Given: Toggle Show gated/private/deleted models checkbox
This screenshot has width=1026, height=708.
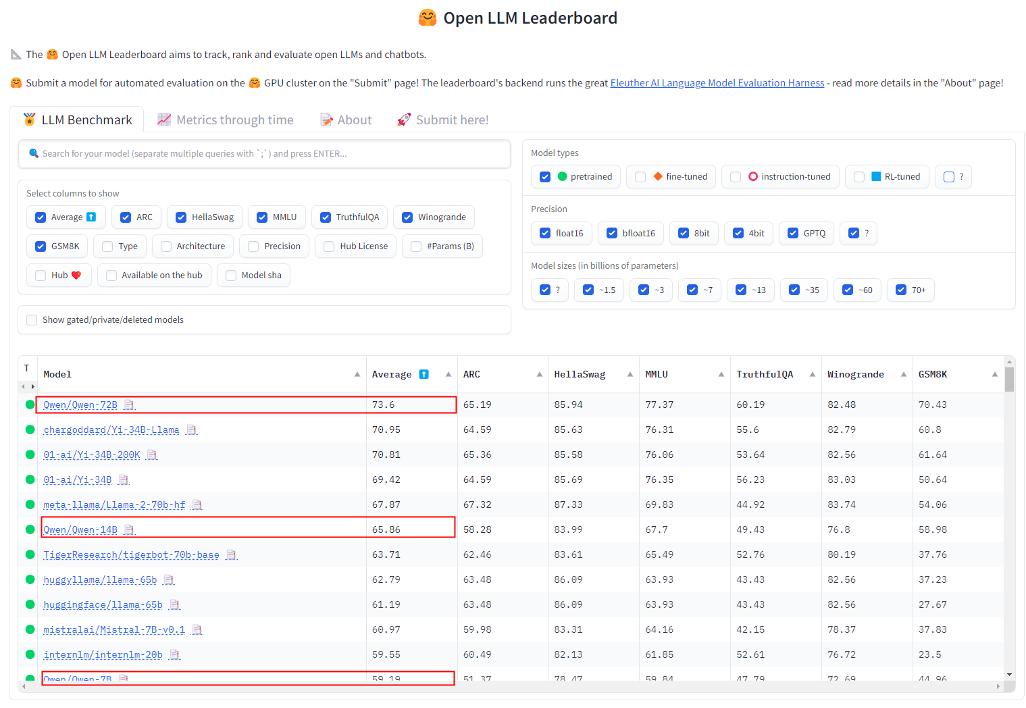Looking at the screenshot, I should click(32, 320).
